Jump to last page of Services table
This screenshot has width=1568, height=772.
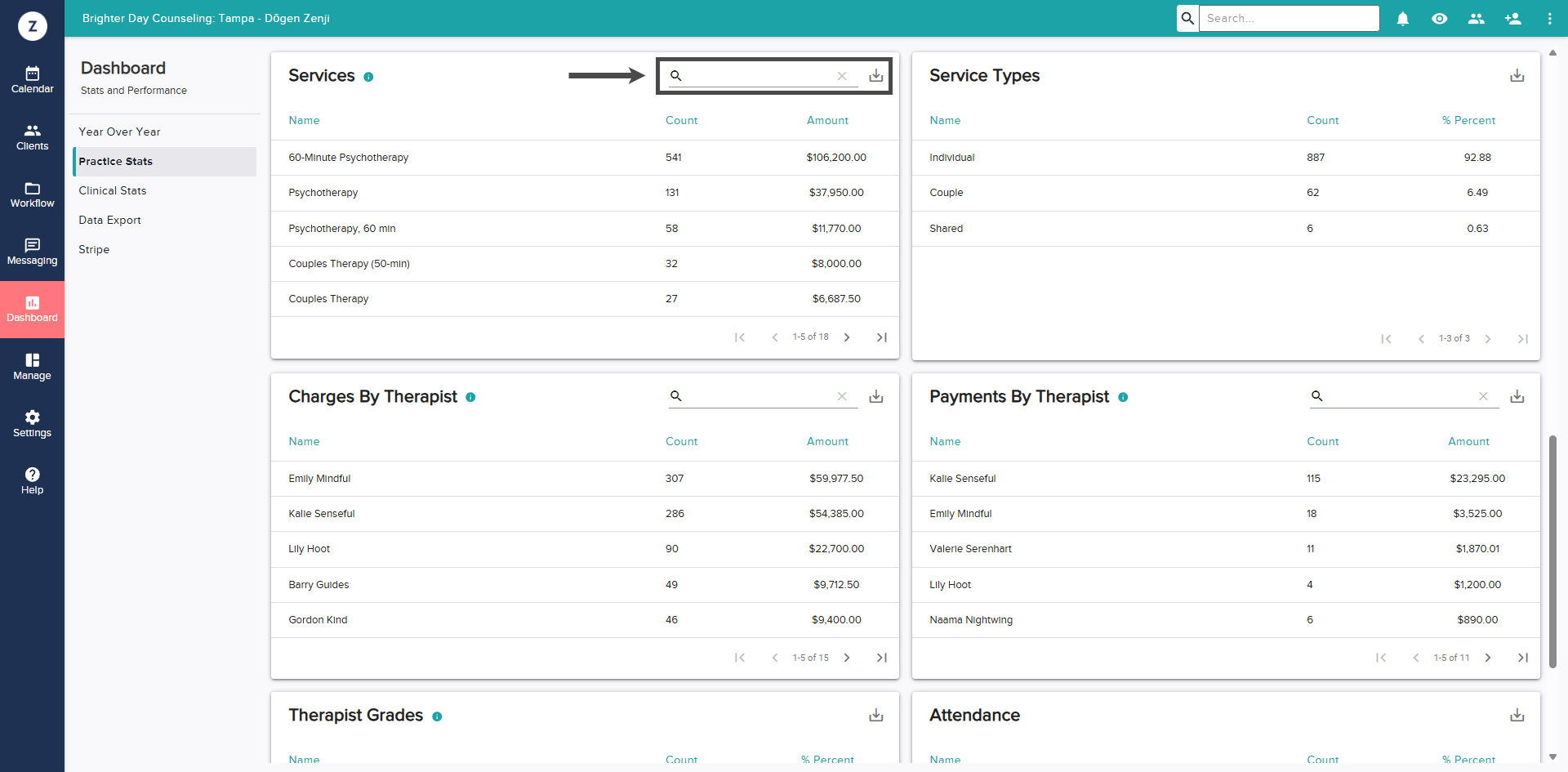click(x=881, y=337)
